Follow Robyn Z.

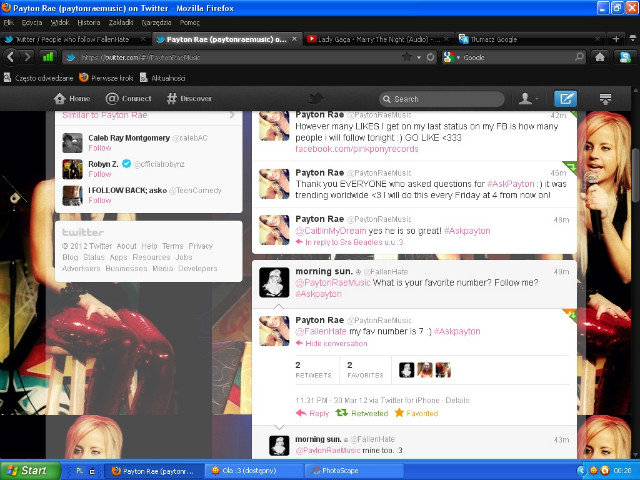click(x=100, y=174)
